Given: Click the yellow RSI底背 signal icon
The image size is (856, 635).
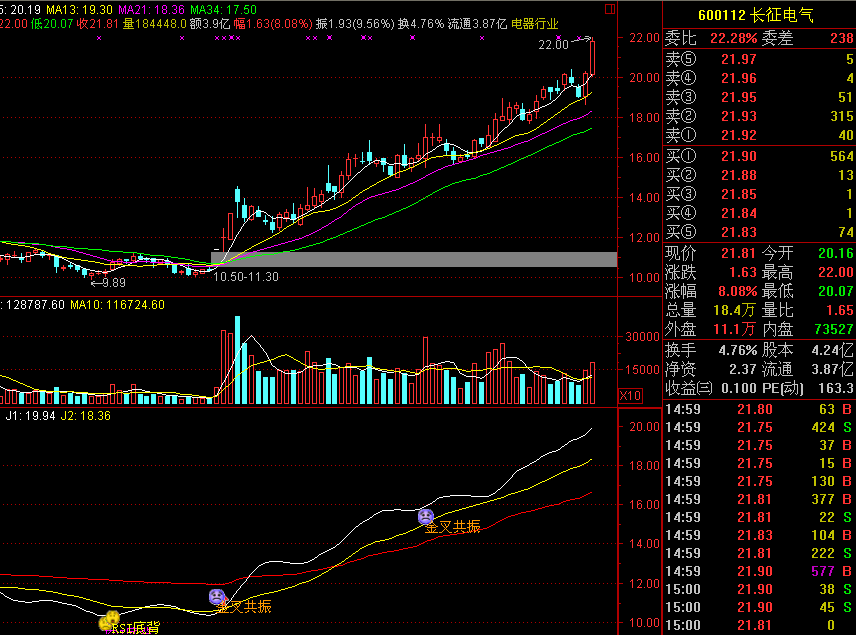Looking at the screenshot, I should pos(109,621).
